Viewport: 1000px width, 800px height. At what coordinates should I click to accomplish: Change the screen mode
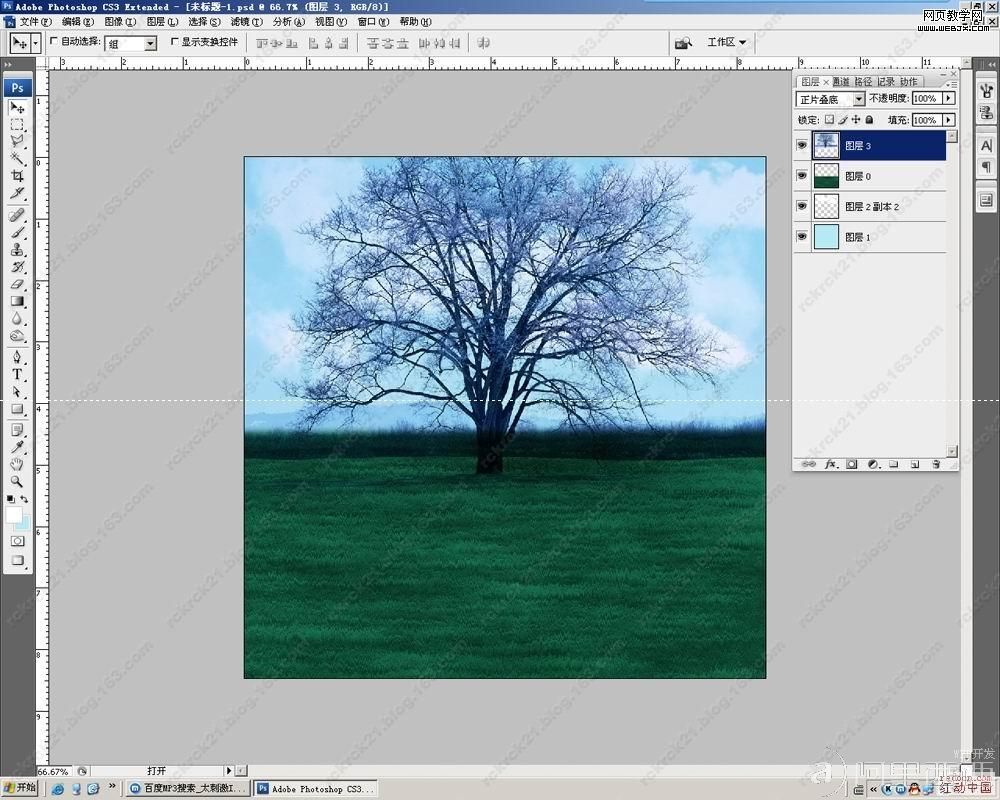pos(17,561)
